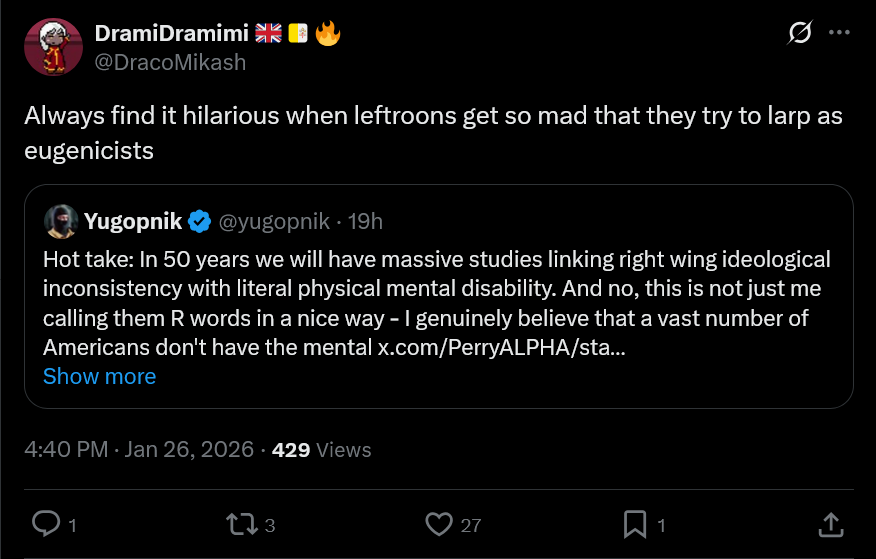Click the blue verified badge

[200, 221]
